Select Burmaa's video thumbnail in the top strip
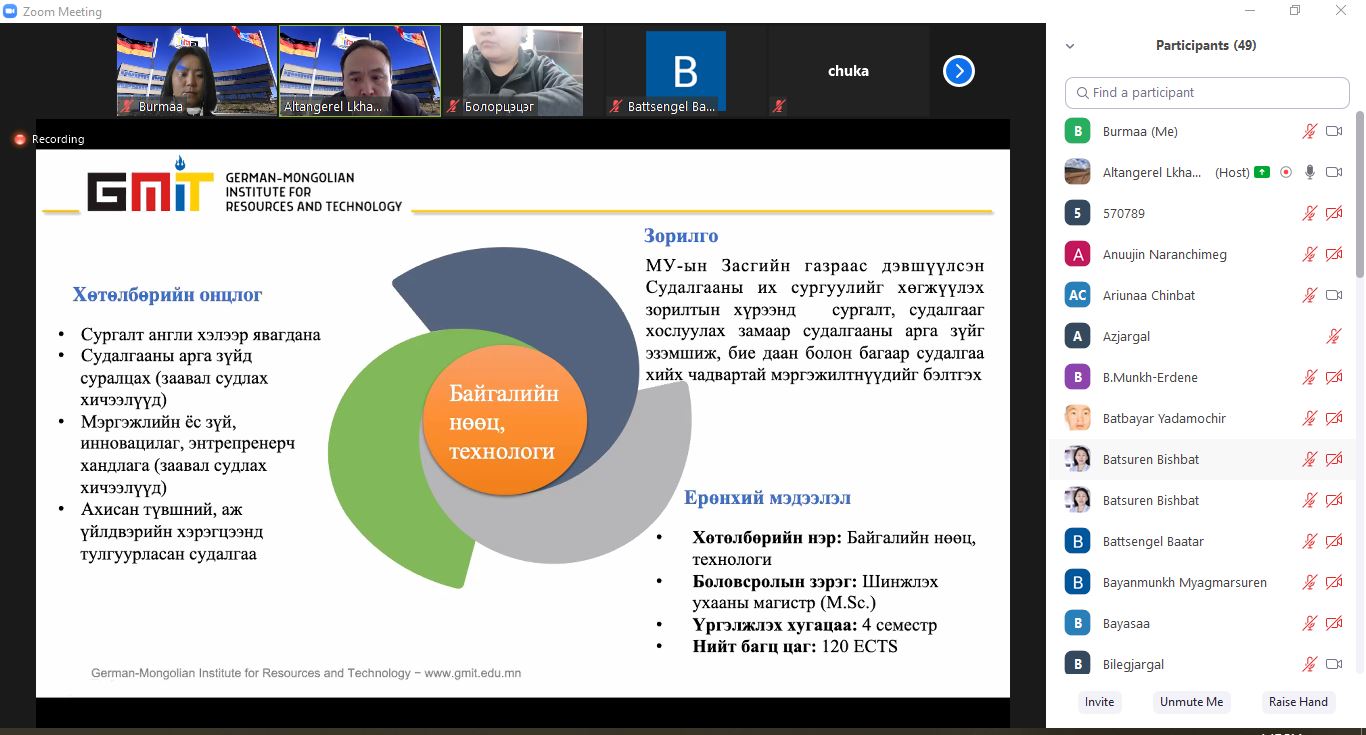 (197, 71)
